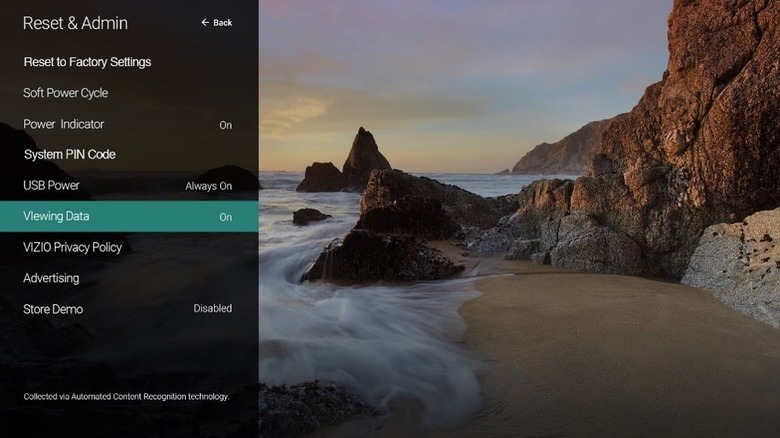Click the Back arrow icon
Viewport: 780px width, 438px height.
click(205, 22)
